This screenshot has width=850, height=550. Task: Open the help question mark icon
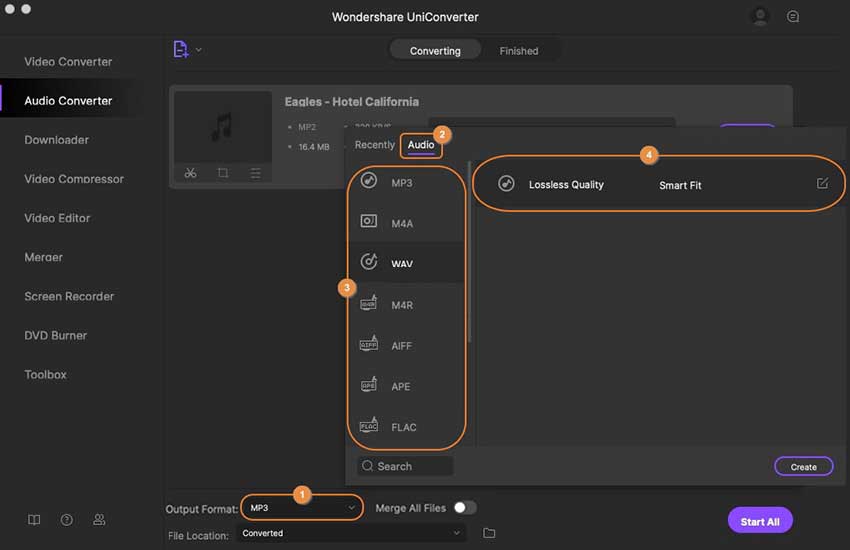66,520
